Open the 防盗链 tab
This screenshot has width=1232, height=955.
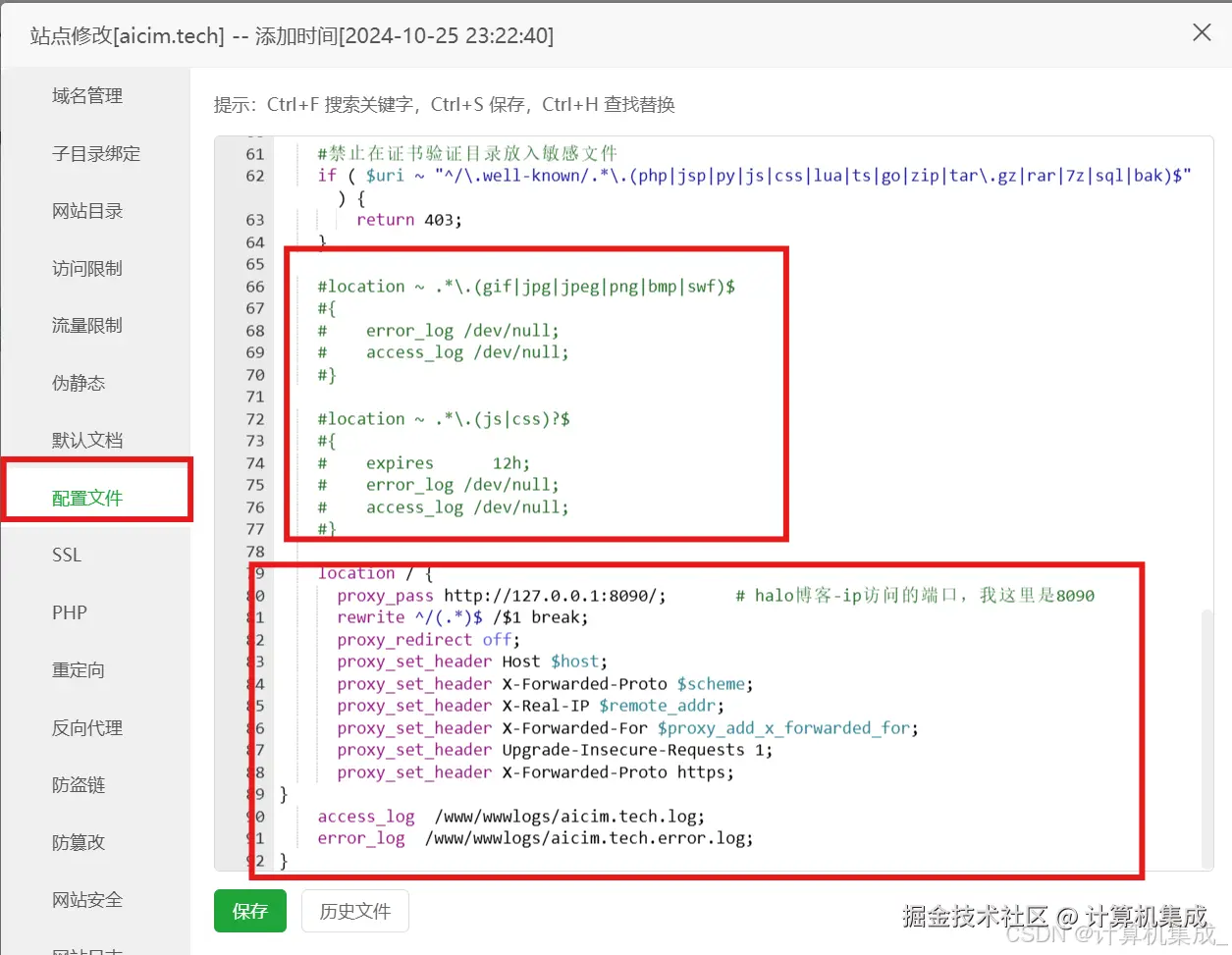(79, 785)
